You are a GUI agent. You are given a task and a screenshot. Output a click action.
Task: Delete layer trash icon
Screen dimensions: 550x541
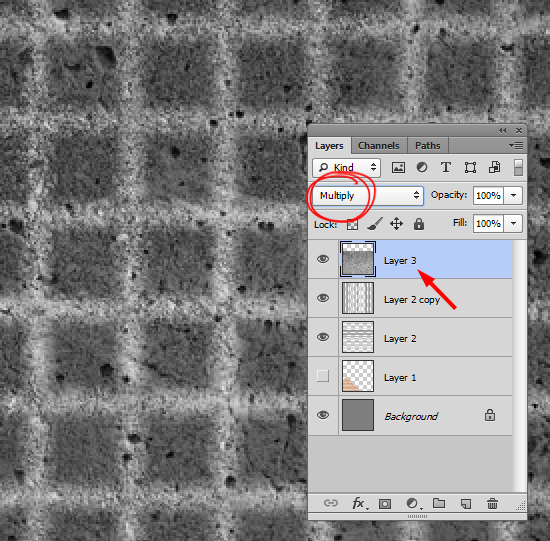coord(492,503)
